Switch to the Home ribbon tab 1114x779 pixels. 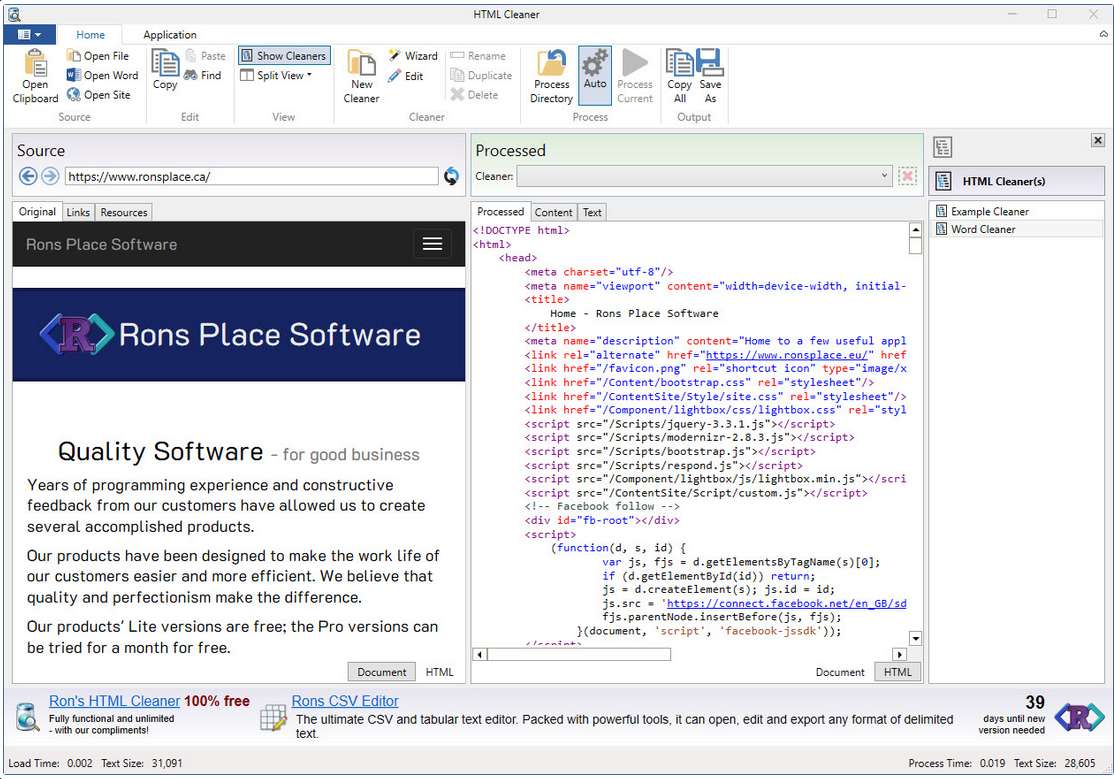pyautogui.click(x=90, y=35)
